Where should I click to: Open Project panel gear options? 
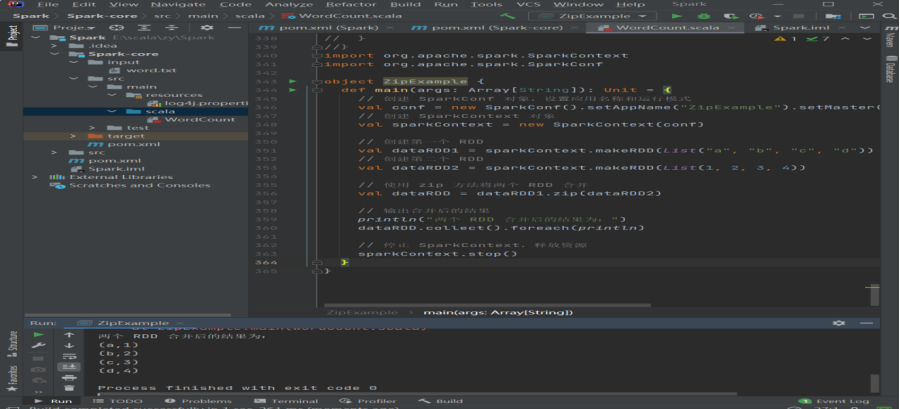[x=207, y=28]
